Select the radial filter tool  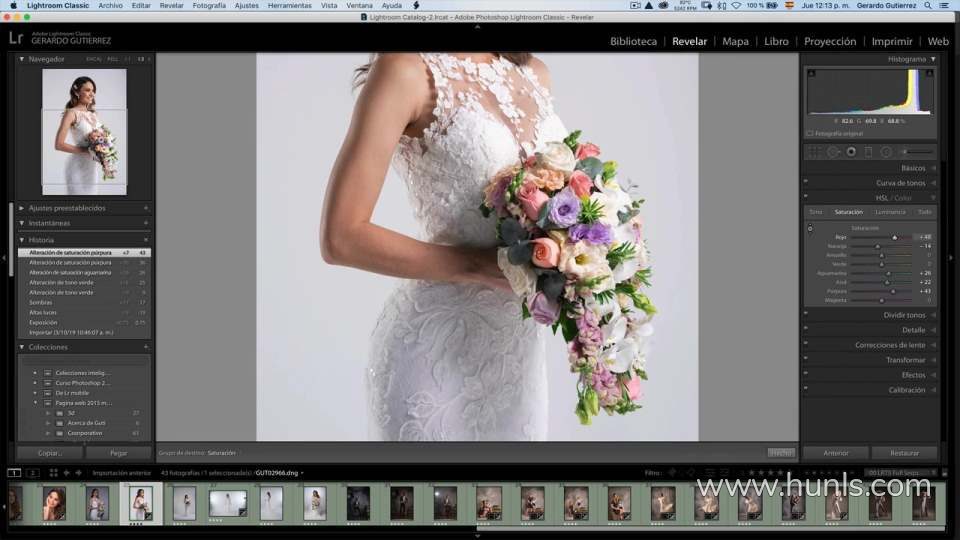[x=884, y=152]
